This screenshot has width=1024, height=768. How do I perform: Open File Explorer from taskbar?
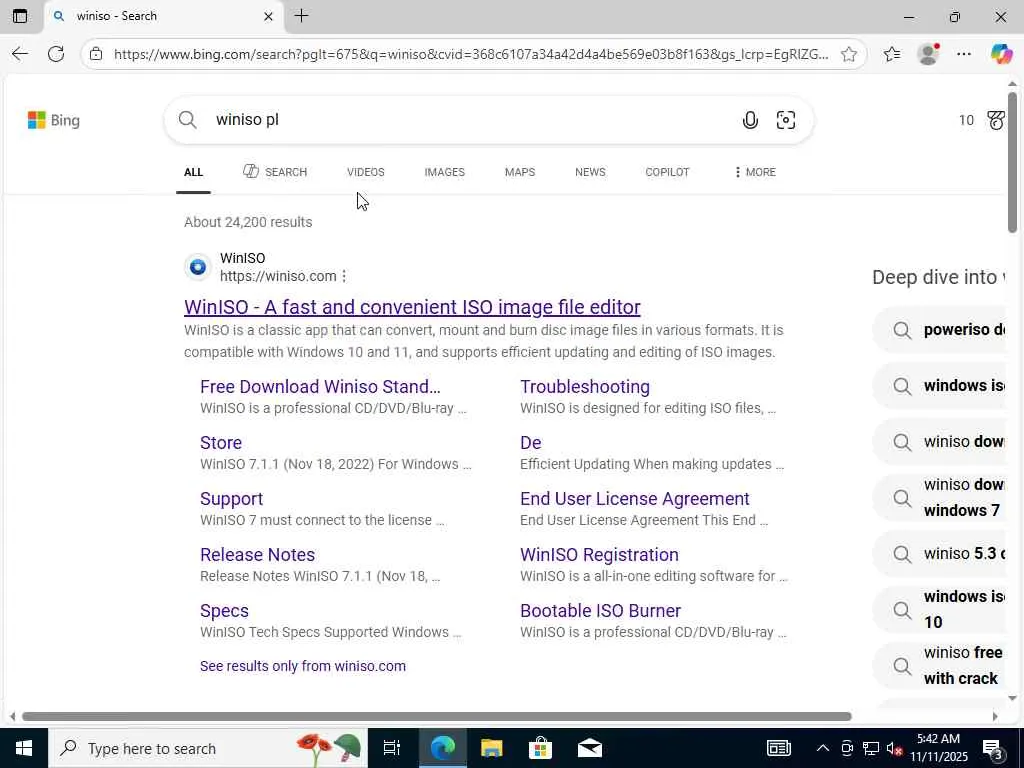click(x=491, y=748)
